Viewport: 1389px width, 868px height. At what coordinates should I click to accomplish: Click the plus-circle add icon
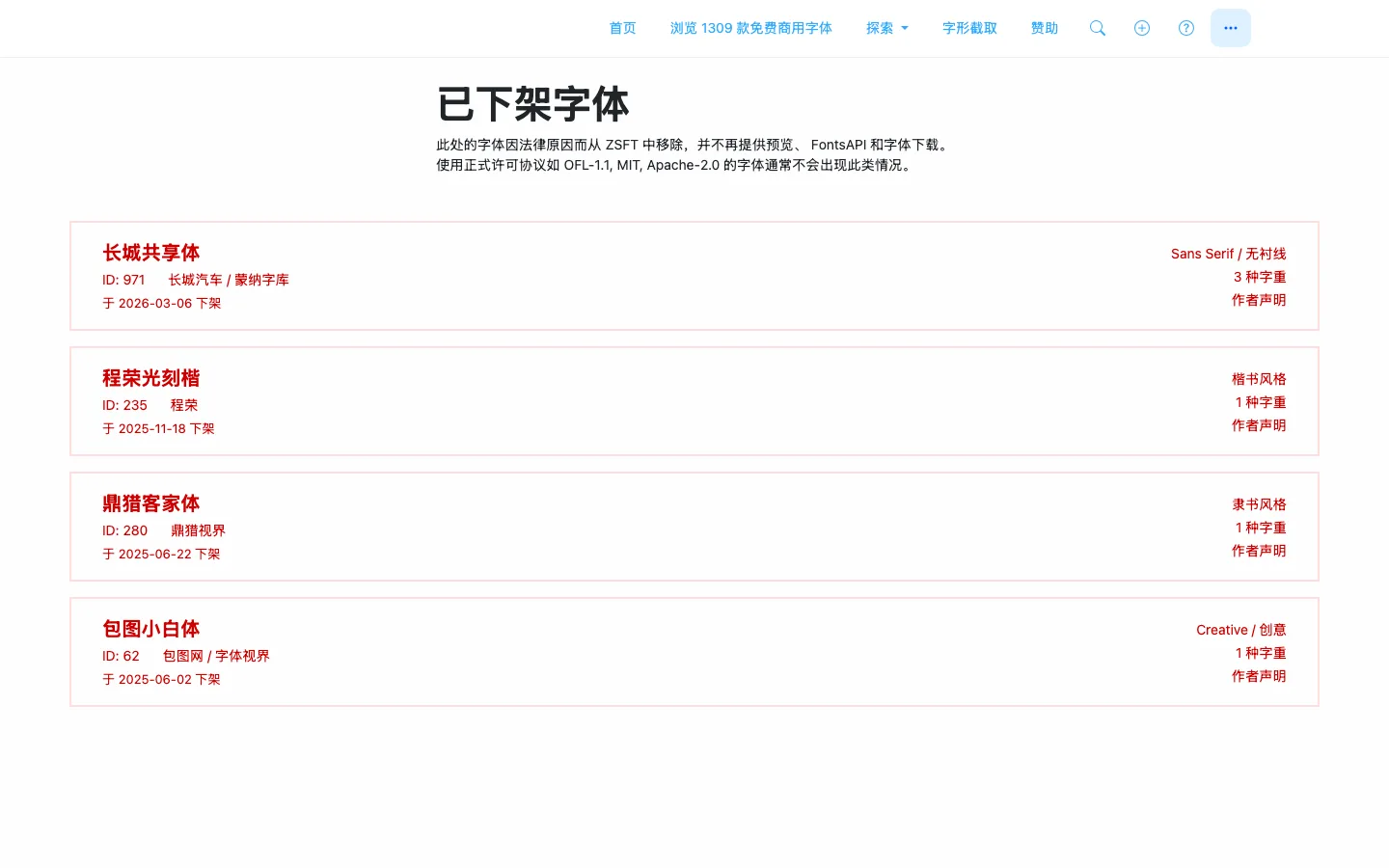[1142, 28]
